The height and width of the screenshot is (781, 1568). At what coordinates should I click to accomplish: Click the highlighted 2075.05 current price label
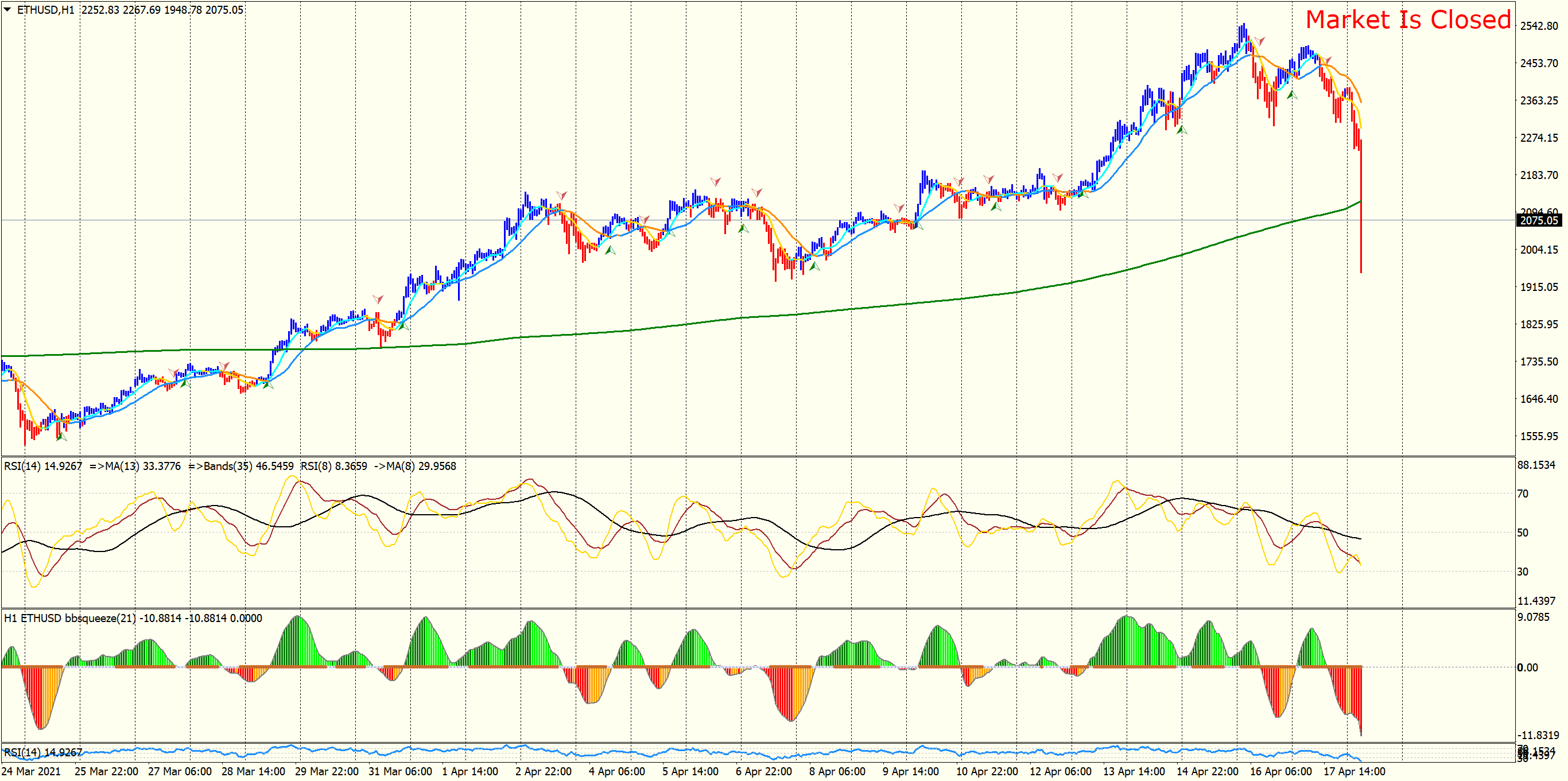point(1539,220)
